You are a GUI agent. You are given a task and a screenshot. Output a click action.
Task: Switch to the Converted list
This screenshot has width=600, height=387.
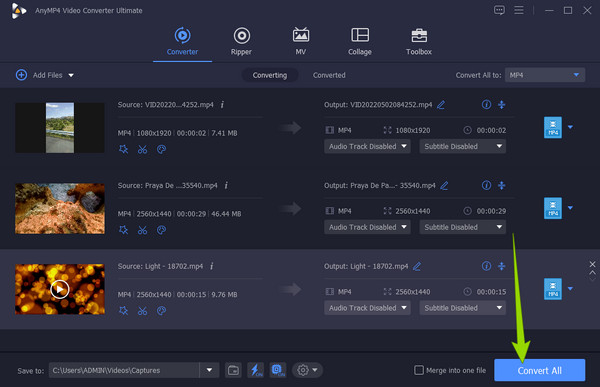coord(329,75)
